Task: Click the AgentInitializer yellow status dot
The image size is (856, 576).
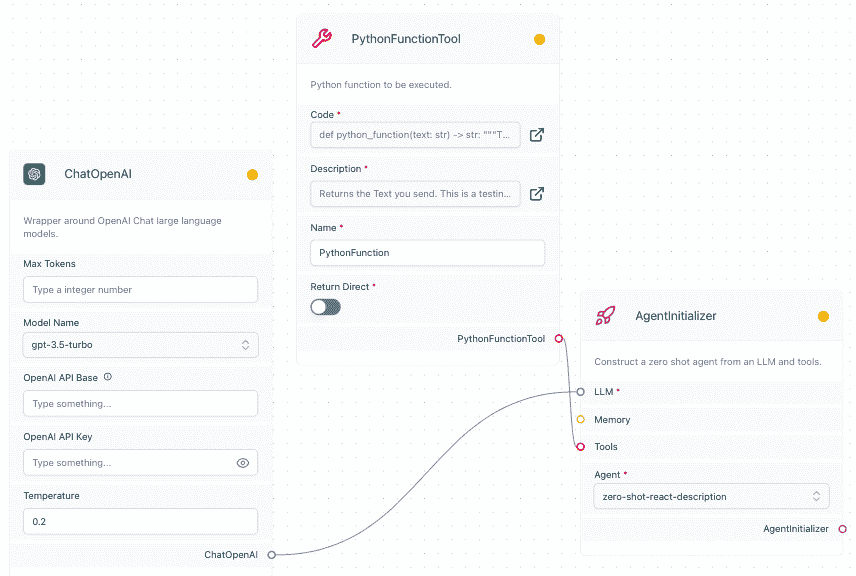Action: pos(823,317)
